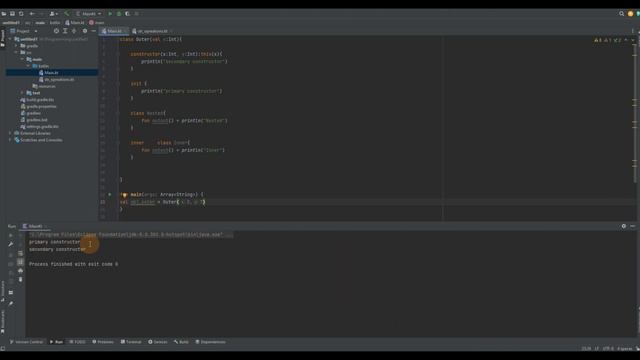Expand Scratches and Consoles node
Image resolution: width=640 pixels, height=360 pixels.
click(x=10, y=140)
